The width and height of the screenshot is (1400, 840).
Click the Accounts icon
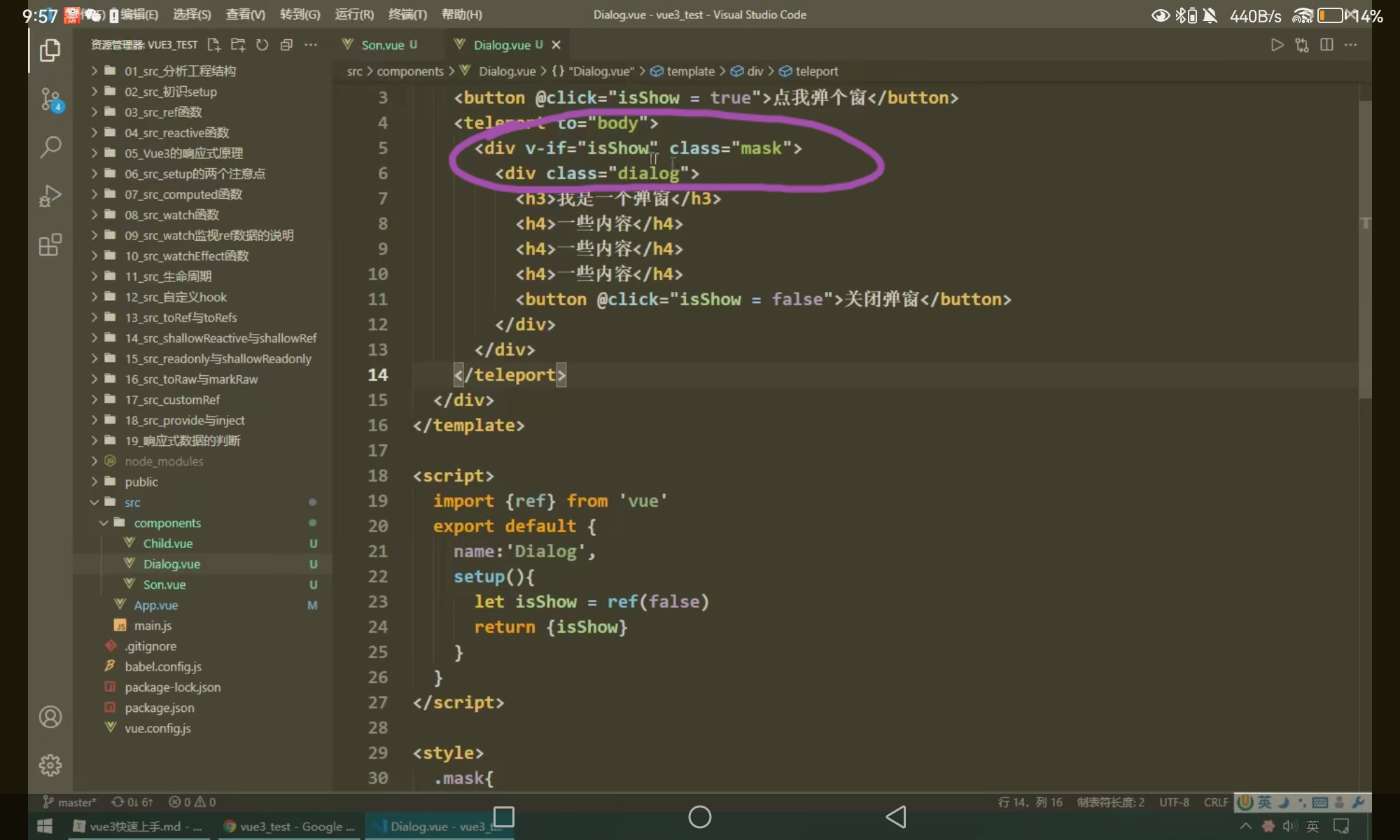pos(50,717)
